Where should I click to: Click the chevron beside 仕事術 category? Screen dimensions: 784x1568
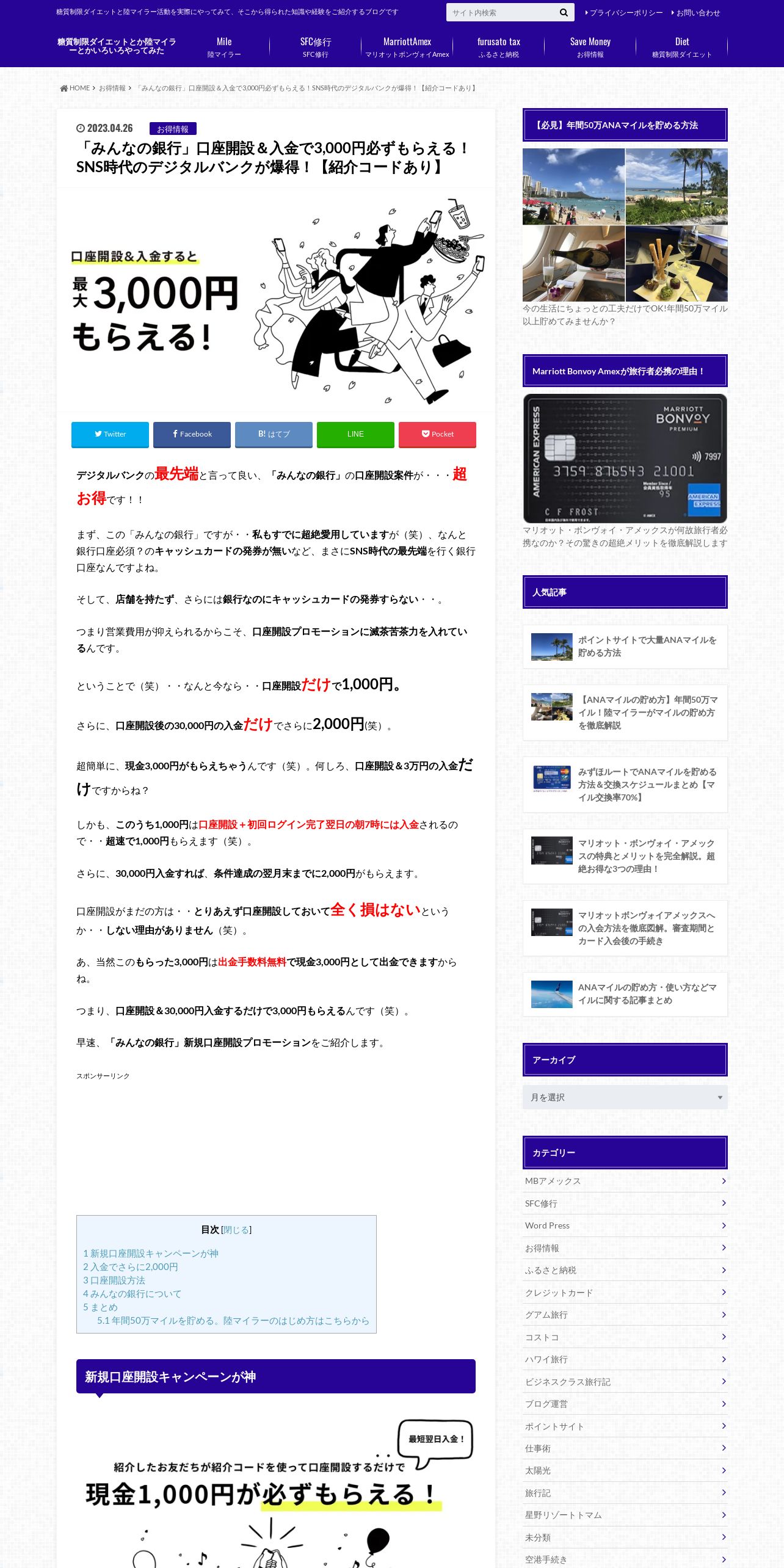pyautogui.click(x=724, y=1448)
